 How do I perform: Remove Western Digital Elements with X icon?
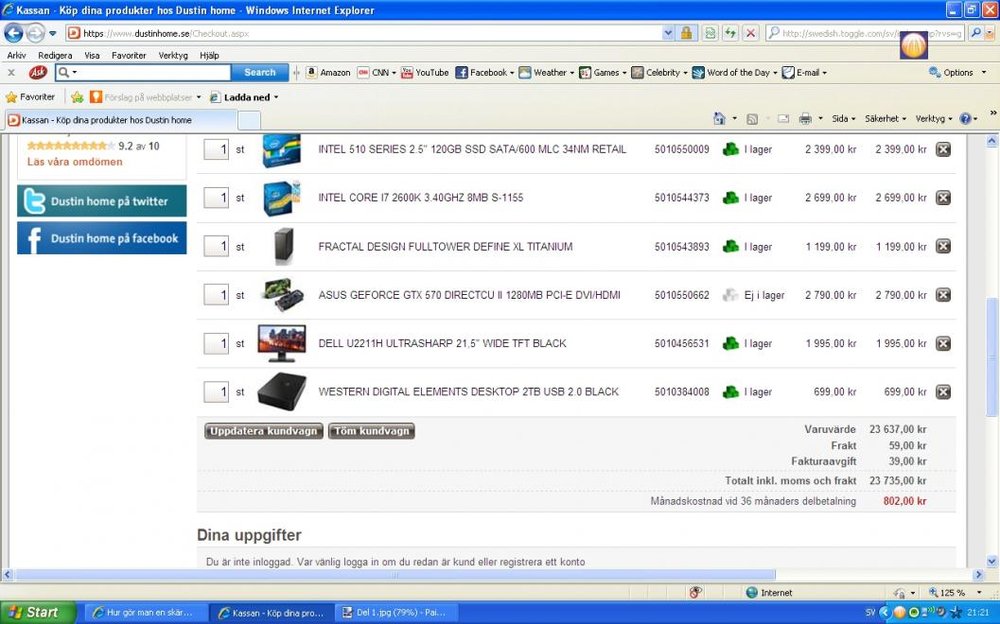943,392
